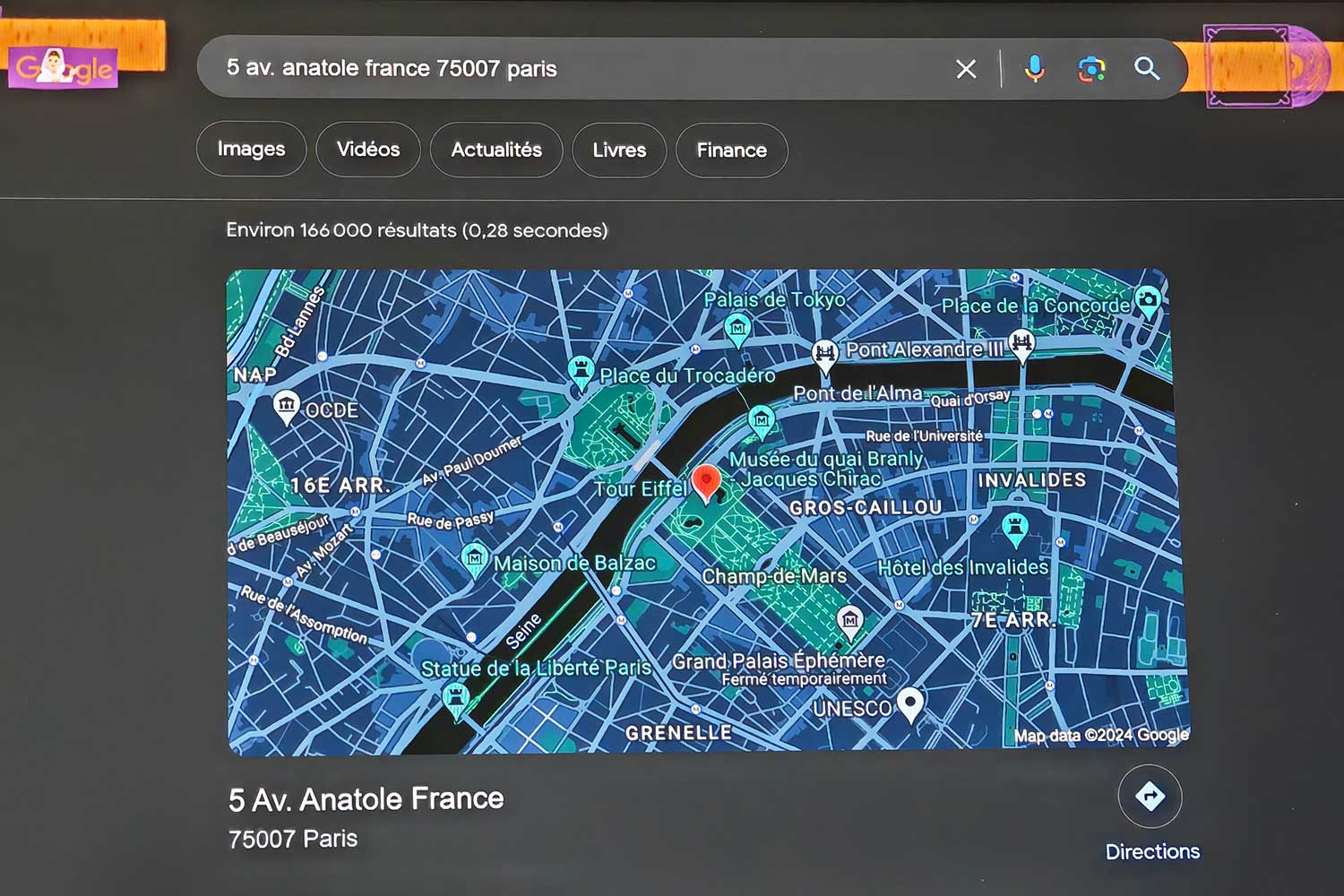Click the Av. Mozart street label
The height and width of the screenshot is (896, 1344).
point(323,552)
